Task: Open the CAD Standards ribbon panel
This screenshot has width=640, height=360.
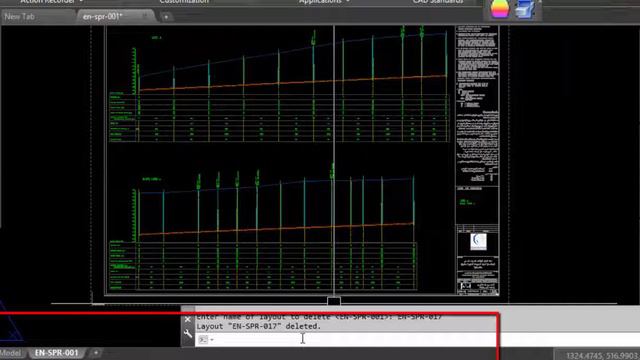Action: pyautogui.click(x=438, y=2)
